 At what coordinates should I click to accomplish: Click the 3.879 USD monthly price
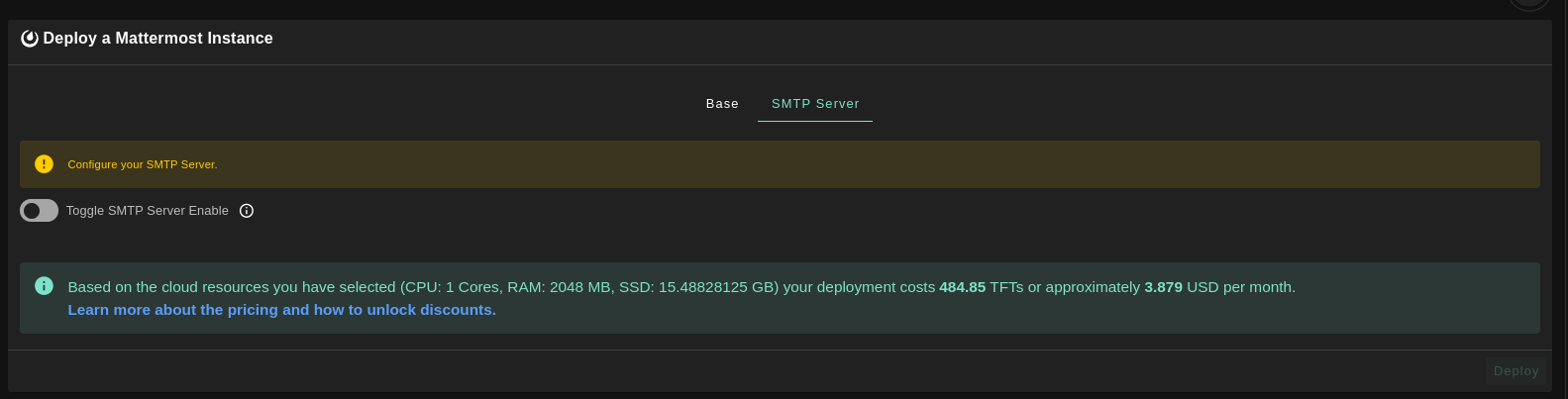1163,287
